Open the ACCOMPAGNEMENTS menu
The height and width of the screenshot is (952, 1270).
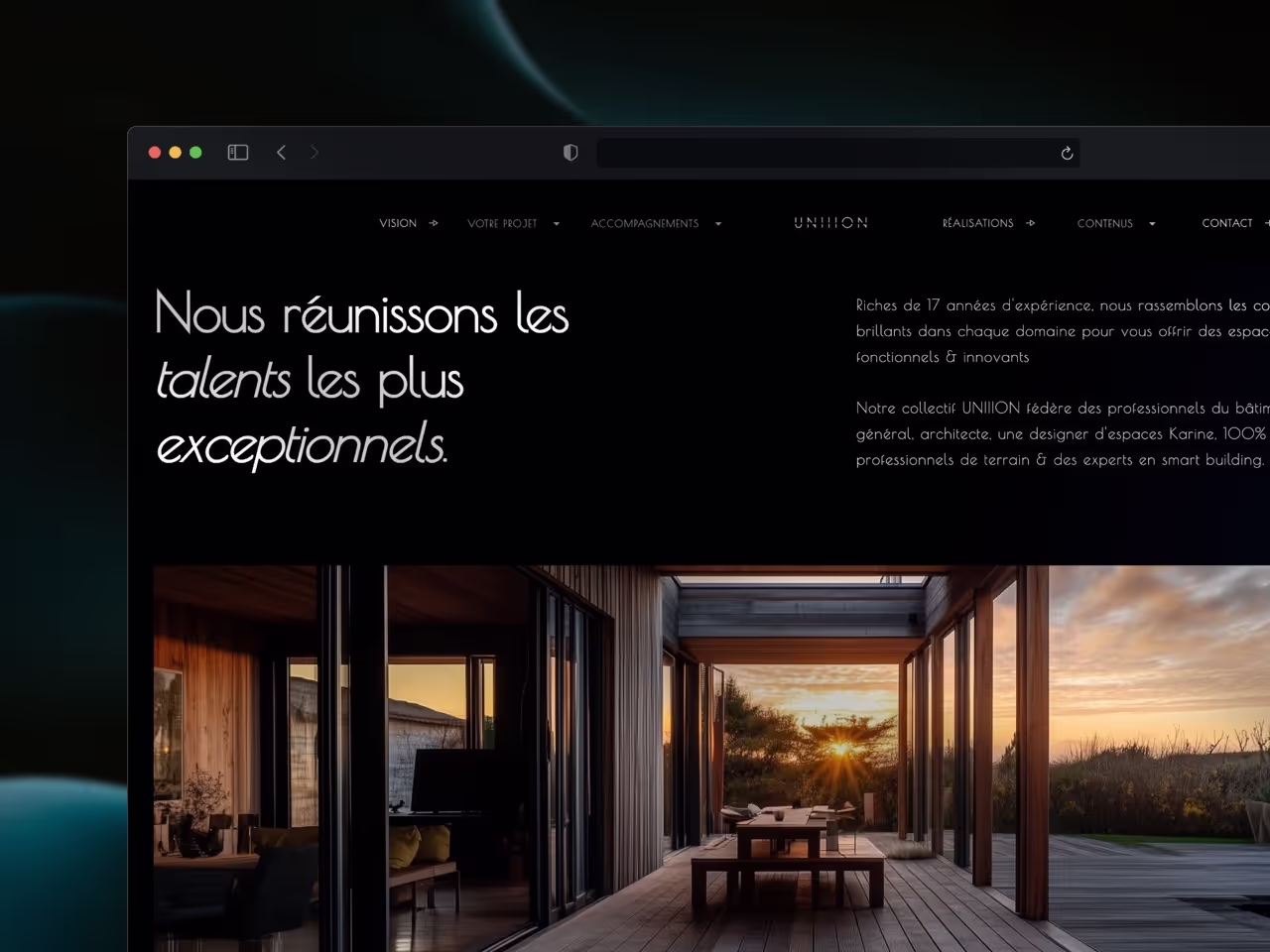[x=645, y=223]
